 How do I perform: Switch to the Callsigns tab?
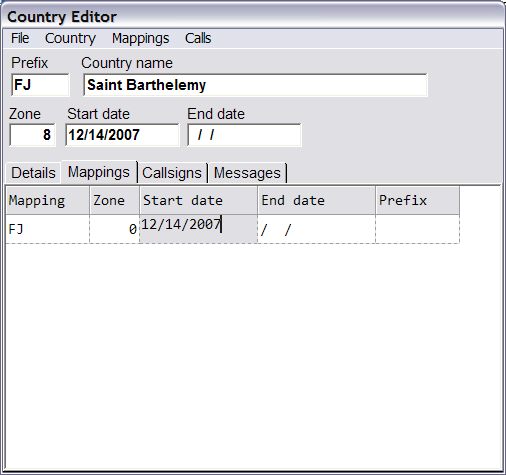click(172, 173)
